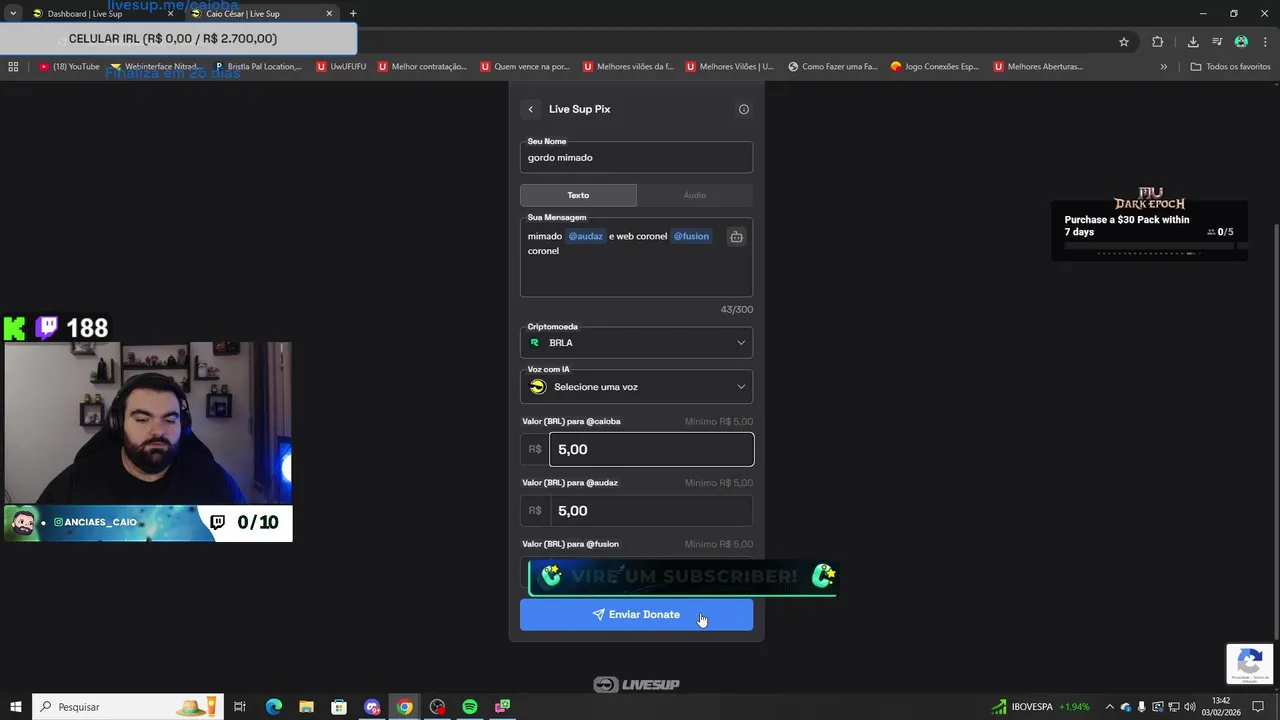Click the green Kick icon in stream overlay
1280x720 pixels.
coord(15,328)
